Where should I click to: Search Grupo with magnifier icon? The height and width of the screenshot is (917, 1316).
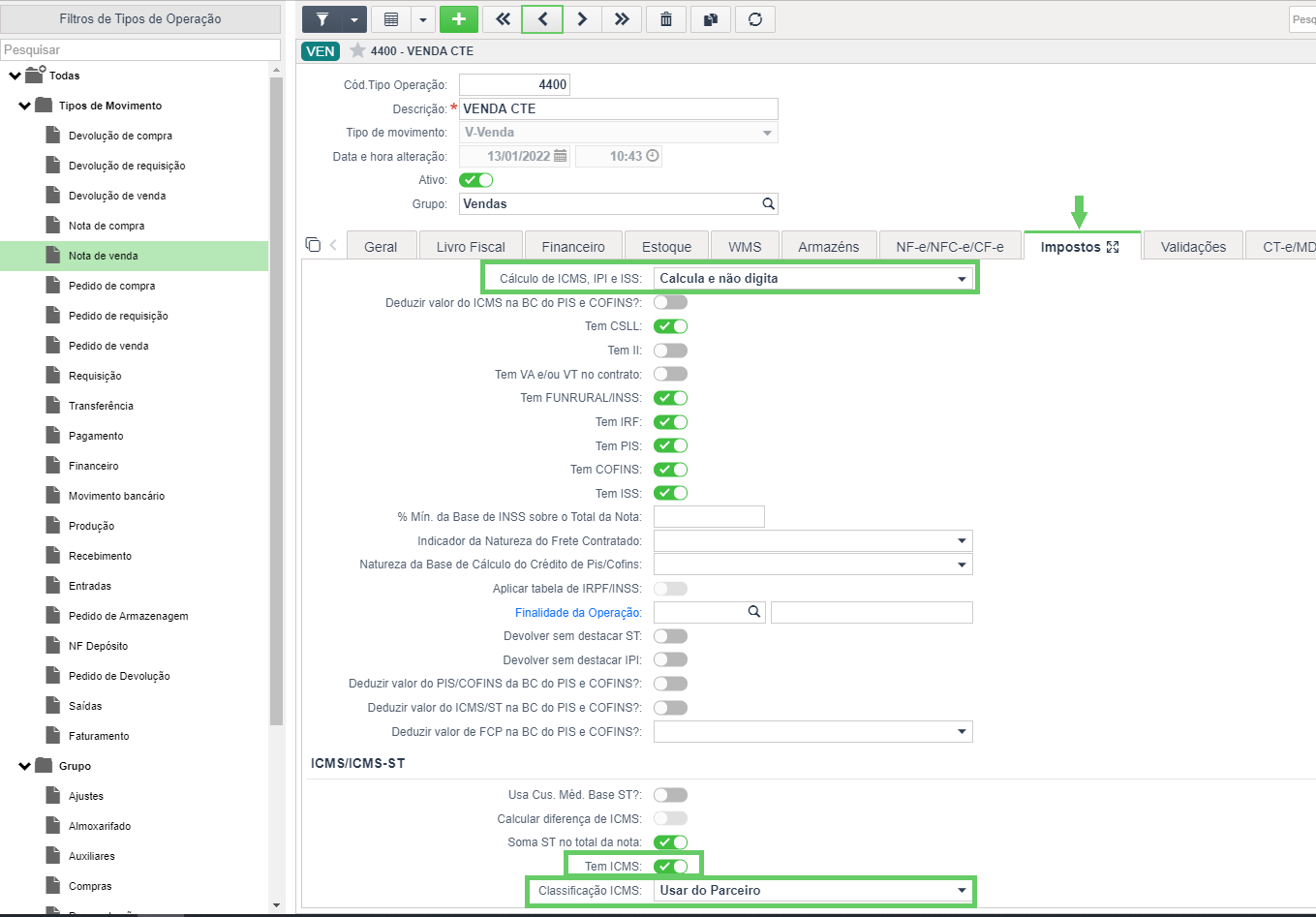(768, 203)
